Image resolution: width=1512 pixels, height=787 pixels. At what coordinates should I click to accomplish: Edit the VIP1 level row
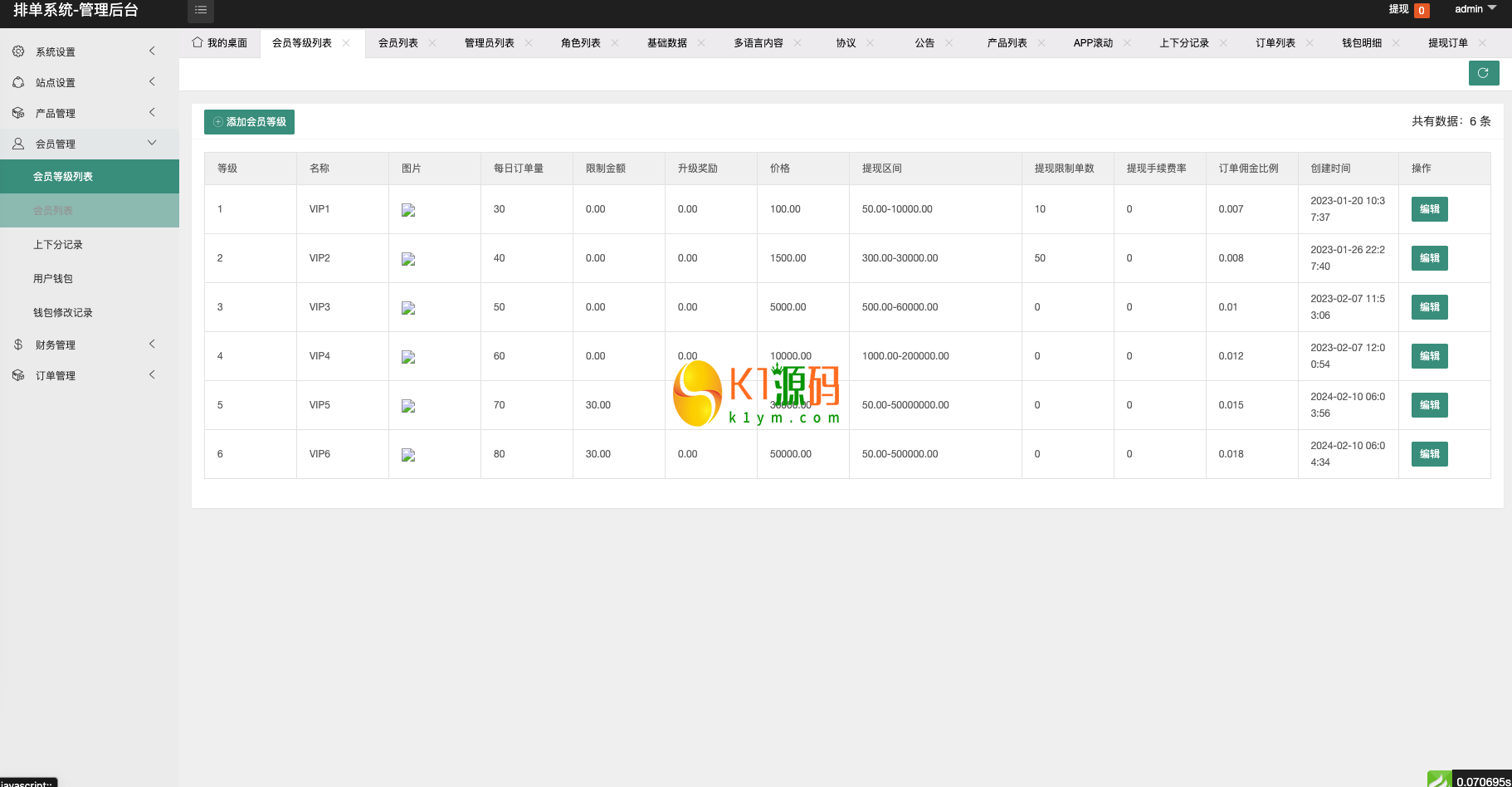coord(1430,209)
